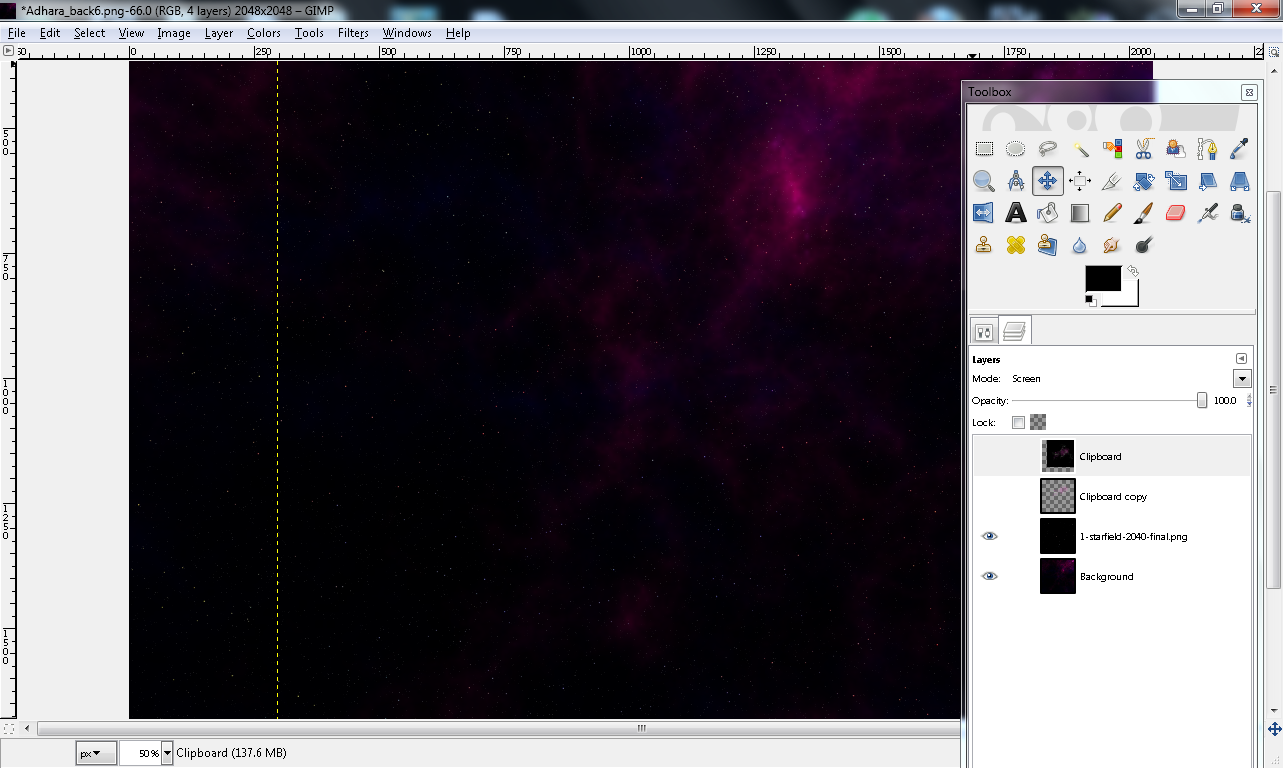
Task: Select the Scale tool
Action: point(1176,181)
